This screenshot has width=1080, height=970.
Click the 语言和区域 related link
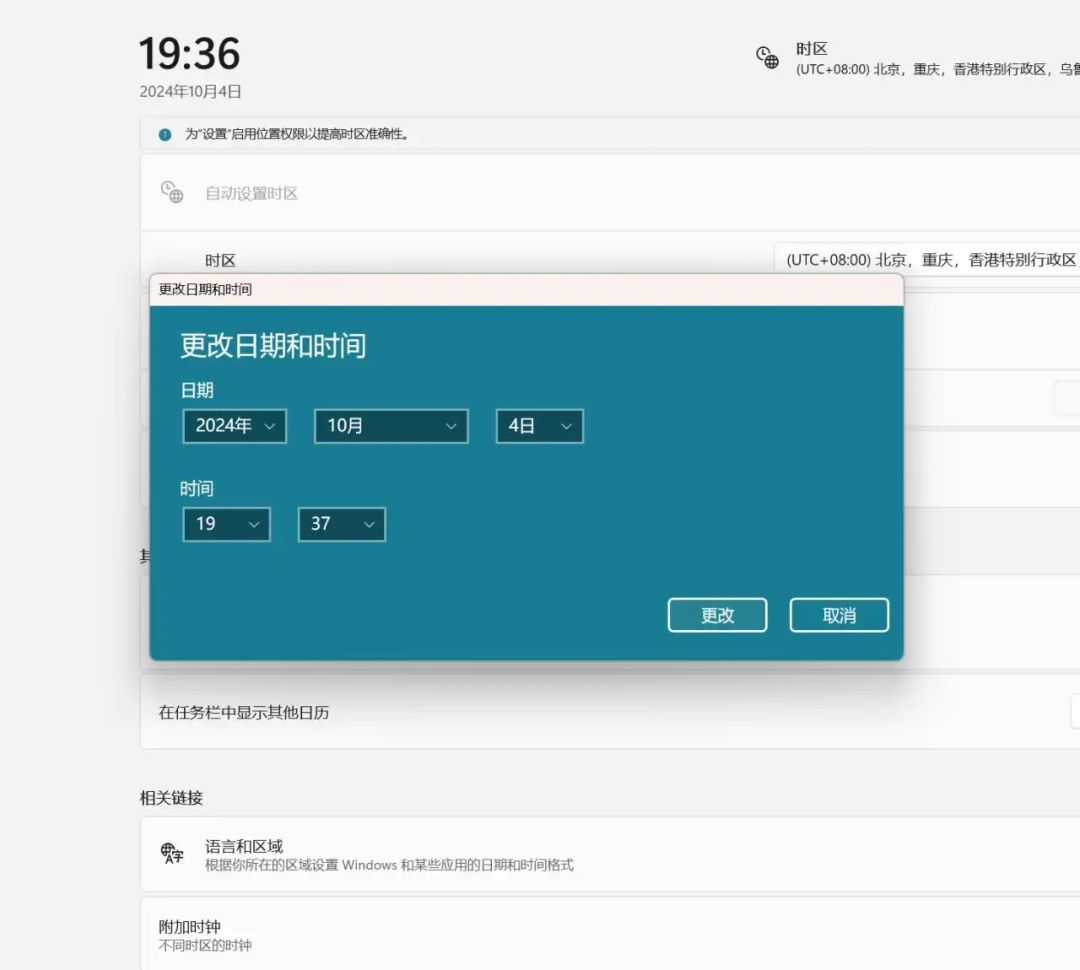(610, 854)
